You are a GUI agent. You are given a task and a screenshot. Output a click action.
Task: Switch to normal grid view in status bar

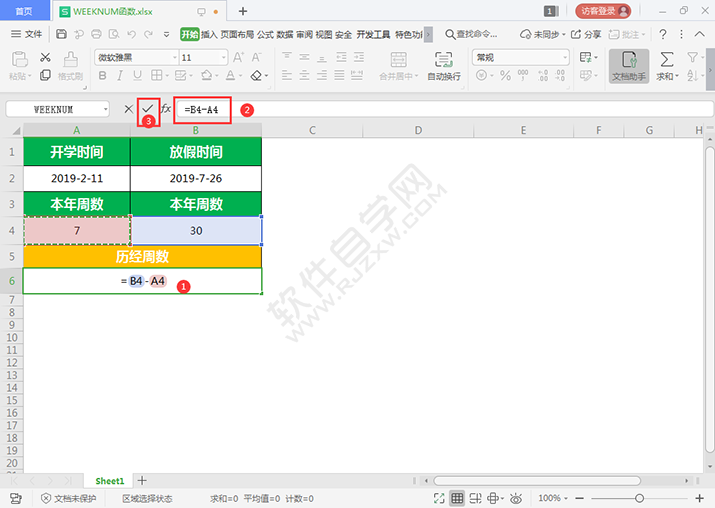click(x=457, y=498)
